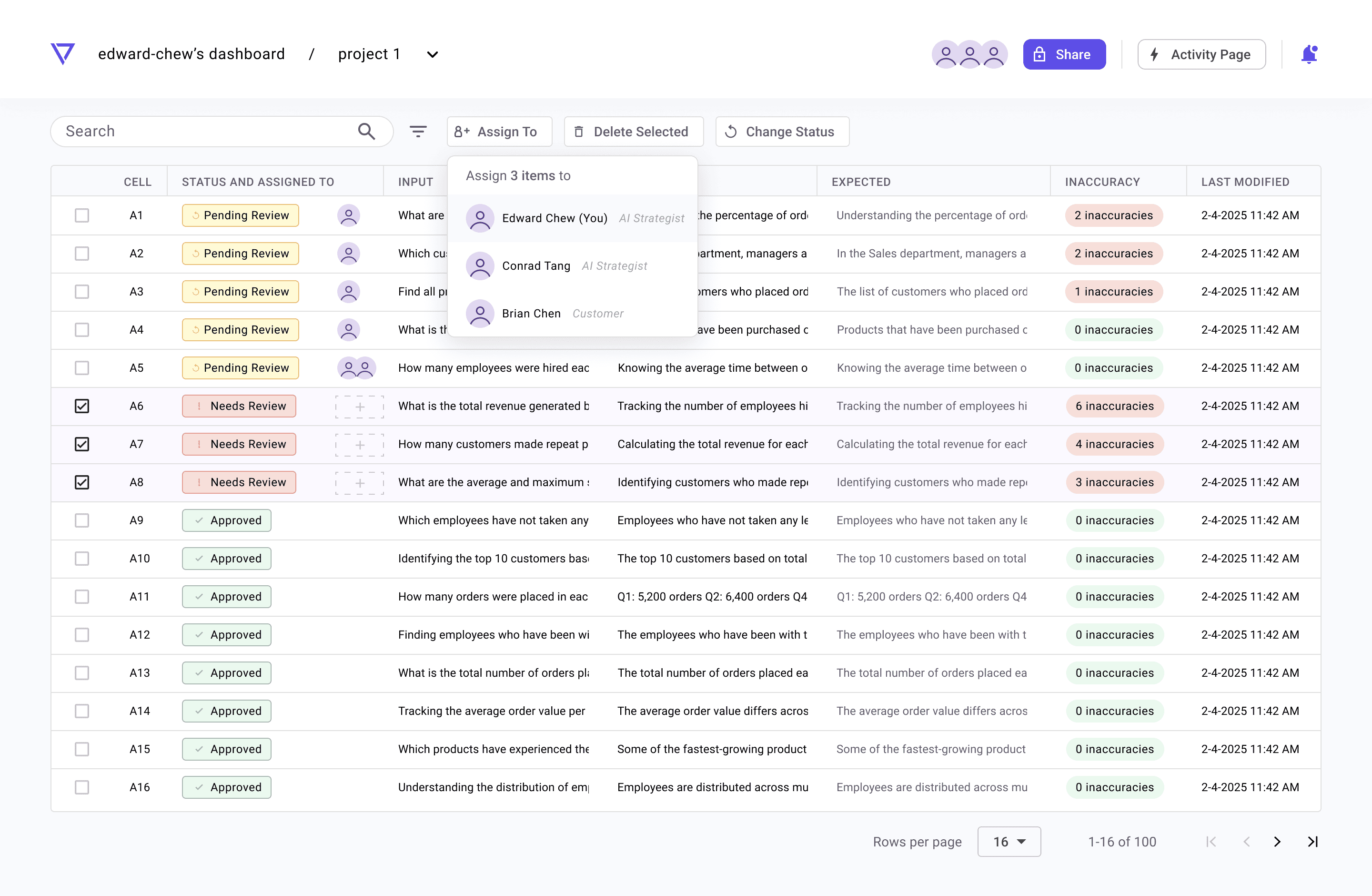Click the notification bell icon

point(1309,54)
